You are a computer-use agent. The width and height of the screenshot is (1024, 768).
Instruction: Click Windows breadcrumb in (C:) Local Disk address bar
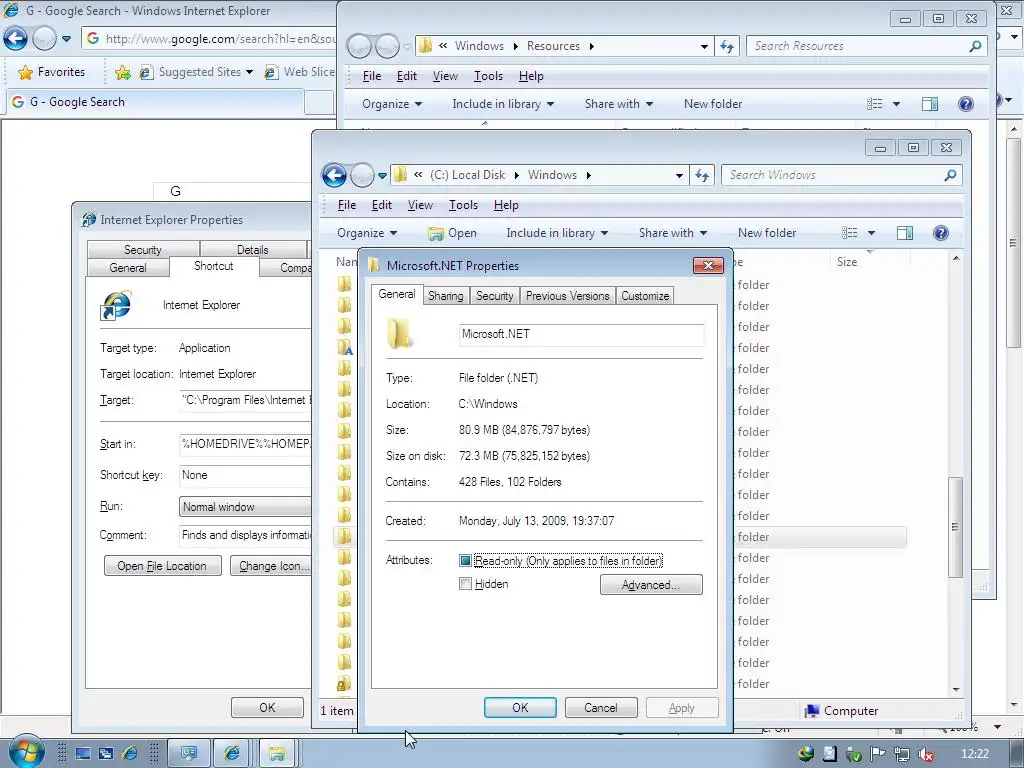tap(552, 175)
